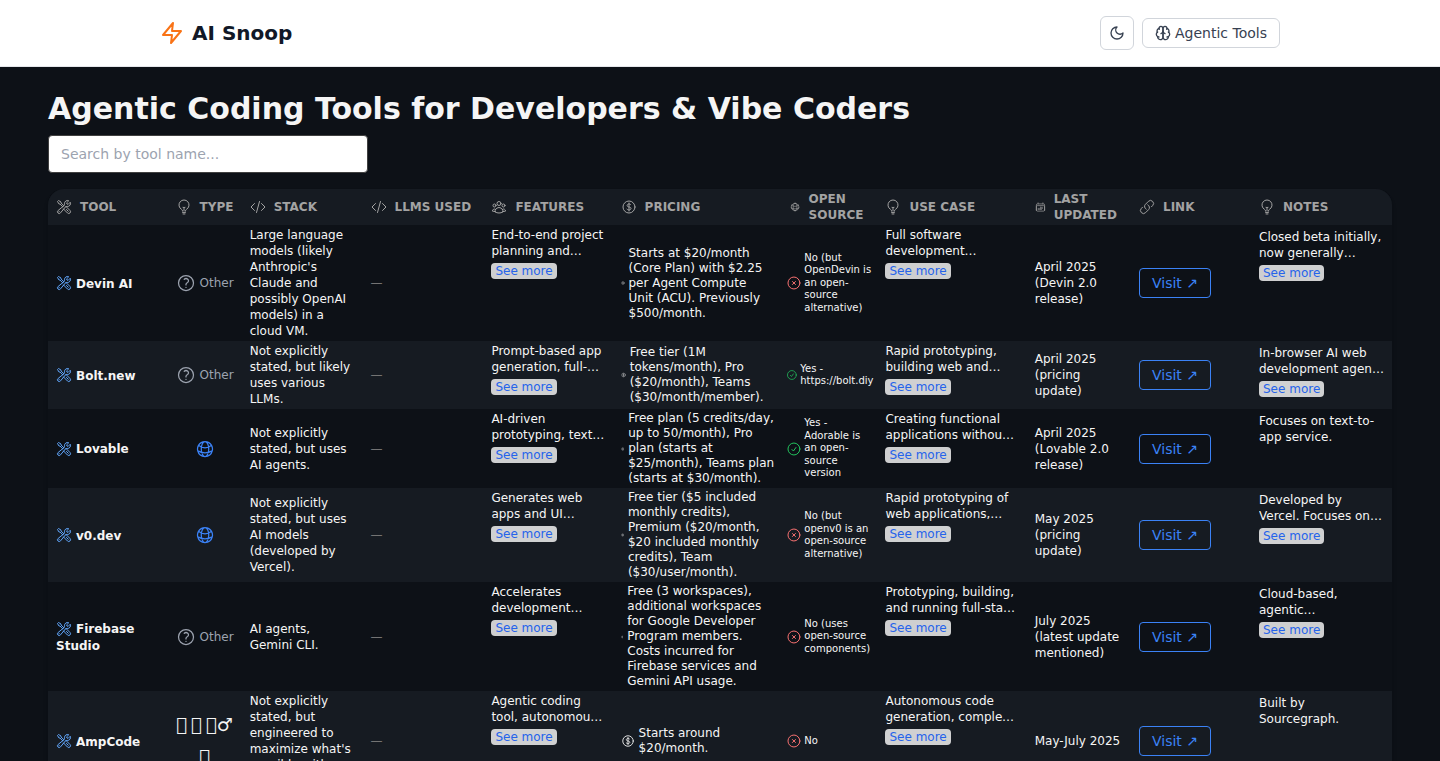1440x761 pixels.
Task: Click the tool icon next to Lovable
Action: coord(64,449)
